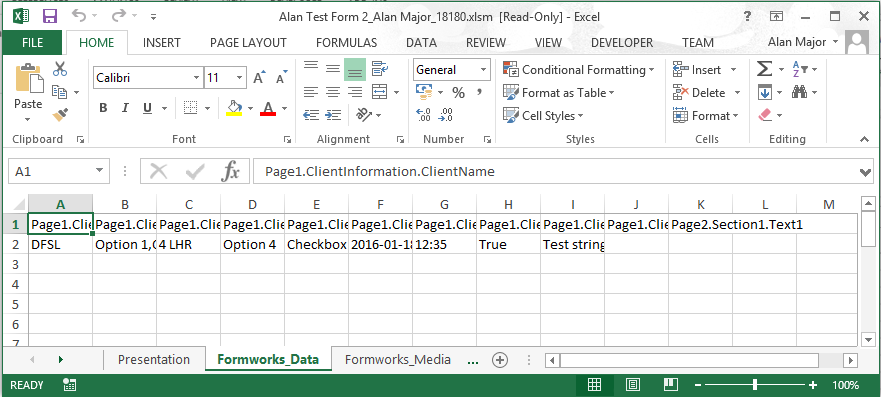Screen dimensions: 881x397
Task: Click the Decrease Indent icon
Action: [311, 115]
